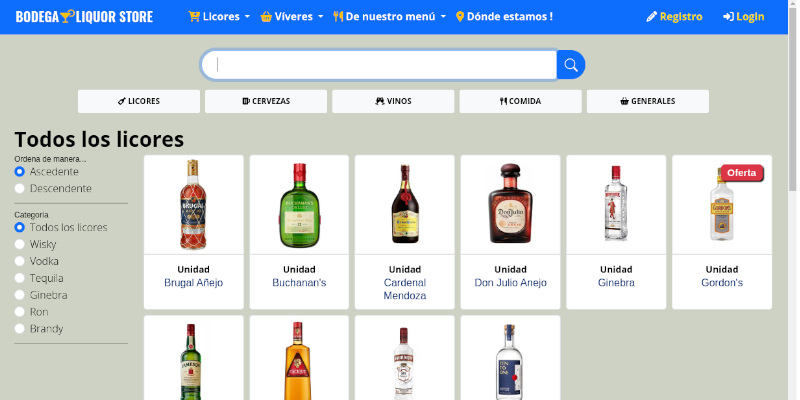This screenshot has width=800, height=400.
Task: Open the Login page
Action: point(743,17)
